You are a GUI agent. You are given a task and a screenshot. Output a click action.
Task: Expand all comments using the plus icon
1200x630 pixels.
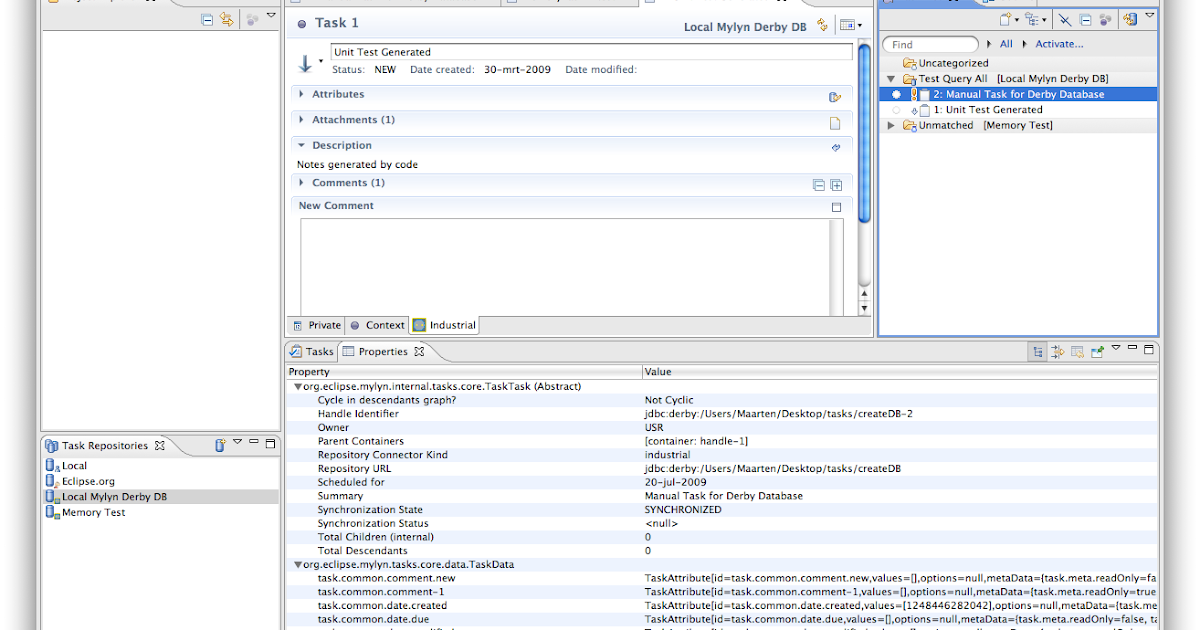pyautogui.click(x=836, y=185)
